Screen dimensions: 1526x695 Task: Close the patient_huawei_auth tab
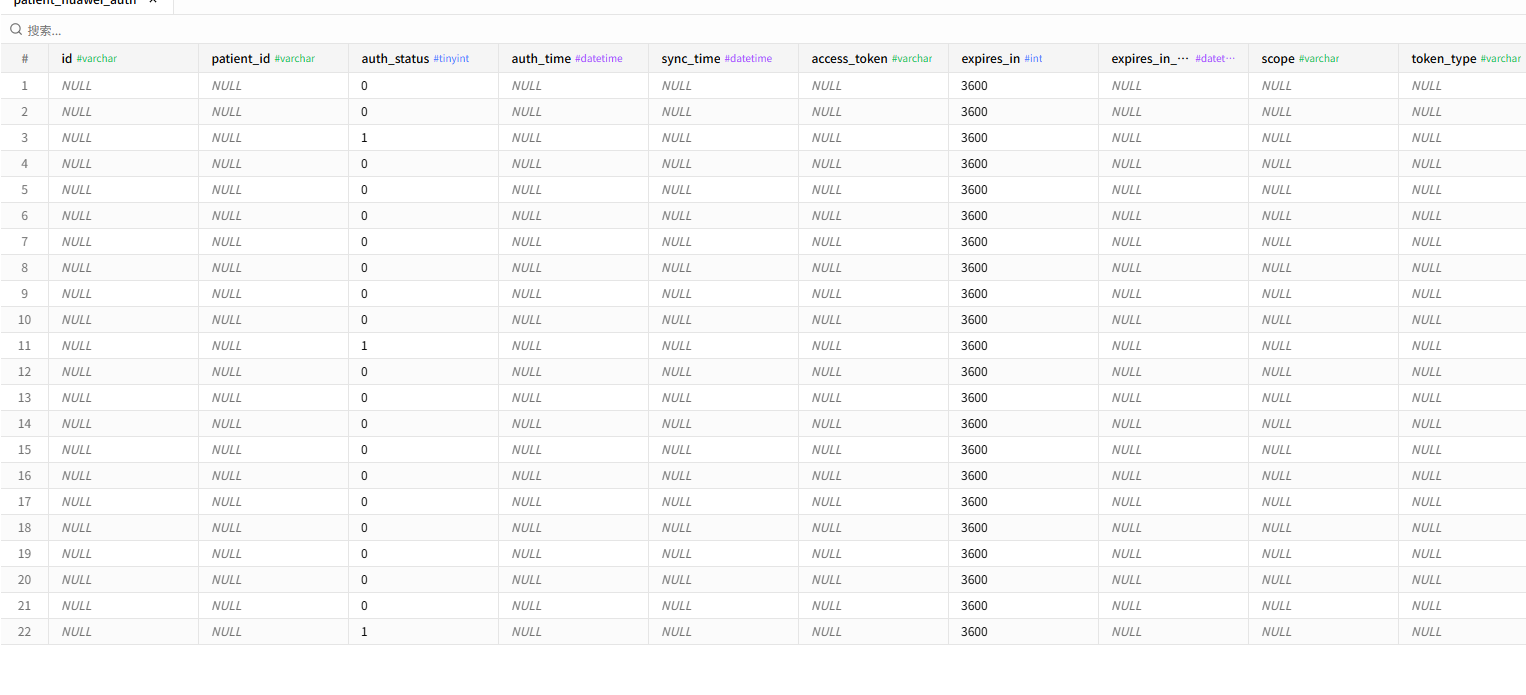(153, 3)
